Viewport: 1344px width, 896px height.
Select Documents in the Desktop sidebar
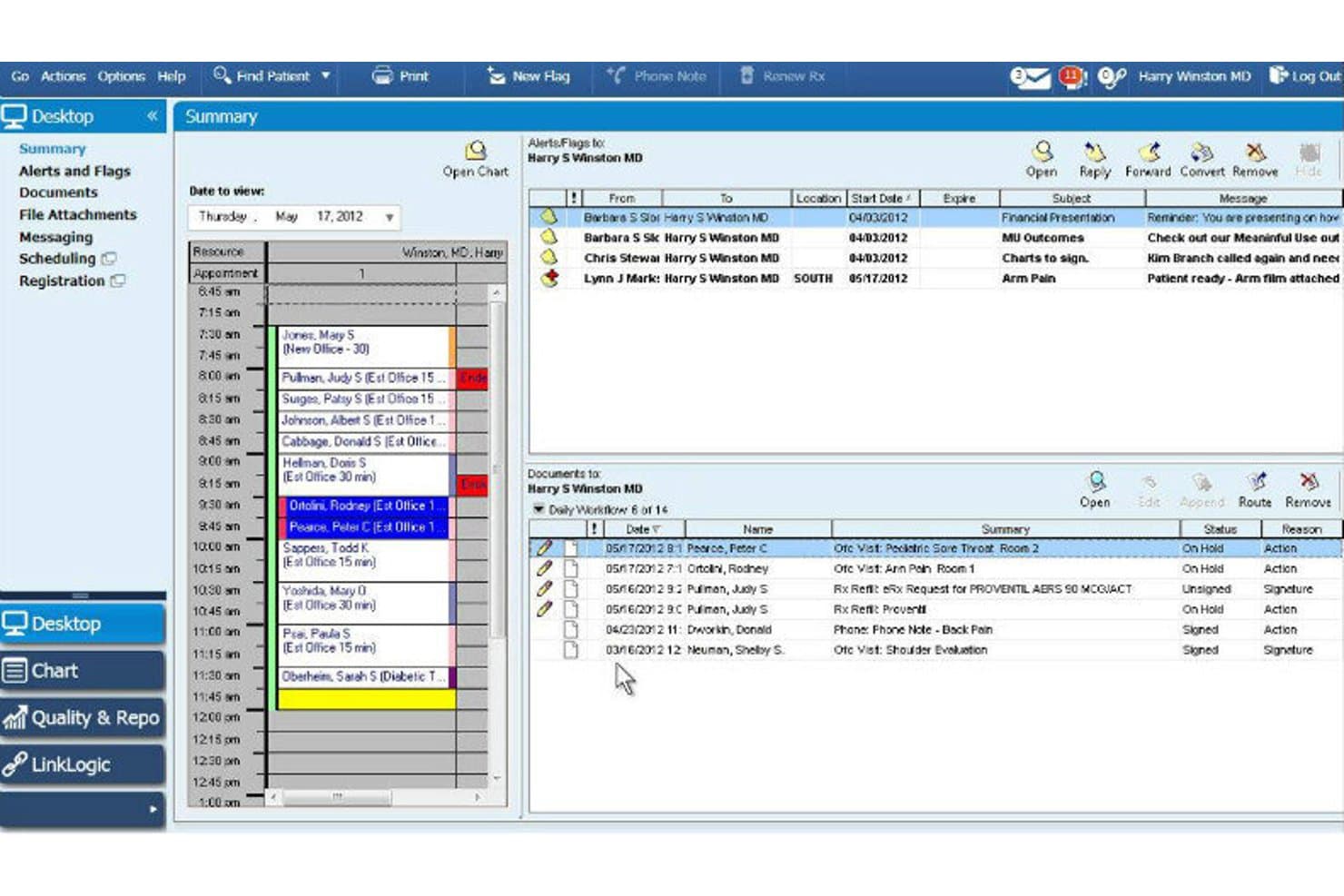coord(58,192)
